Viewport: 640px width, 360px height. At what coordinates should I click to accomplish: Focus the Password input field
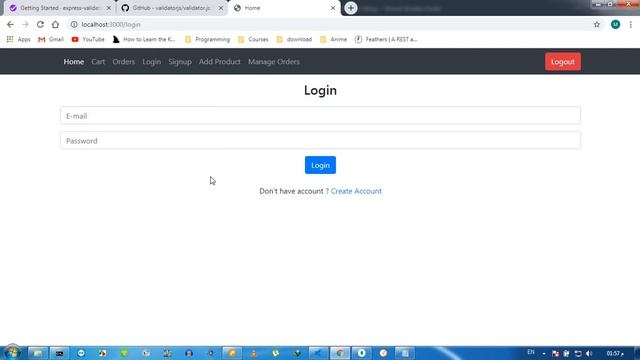[320, 140]
